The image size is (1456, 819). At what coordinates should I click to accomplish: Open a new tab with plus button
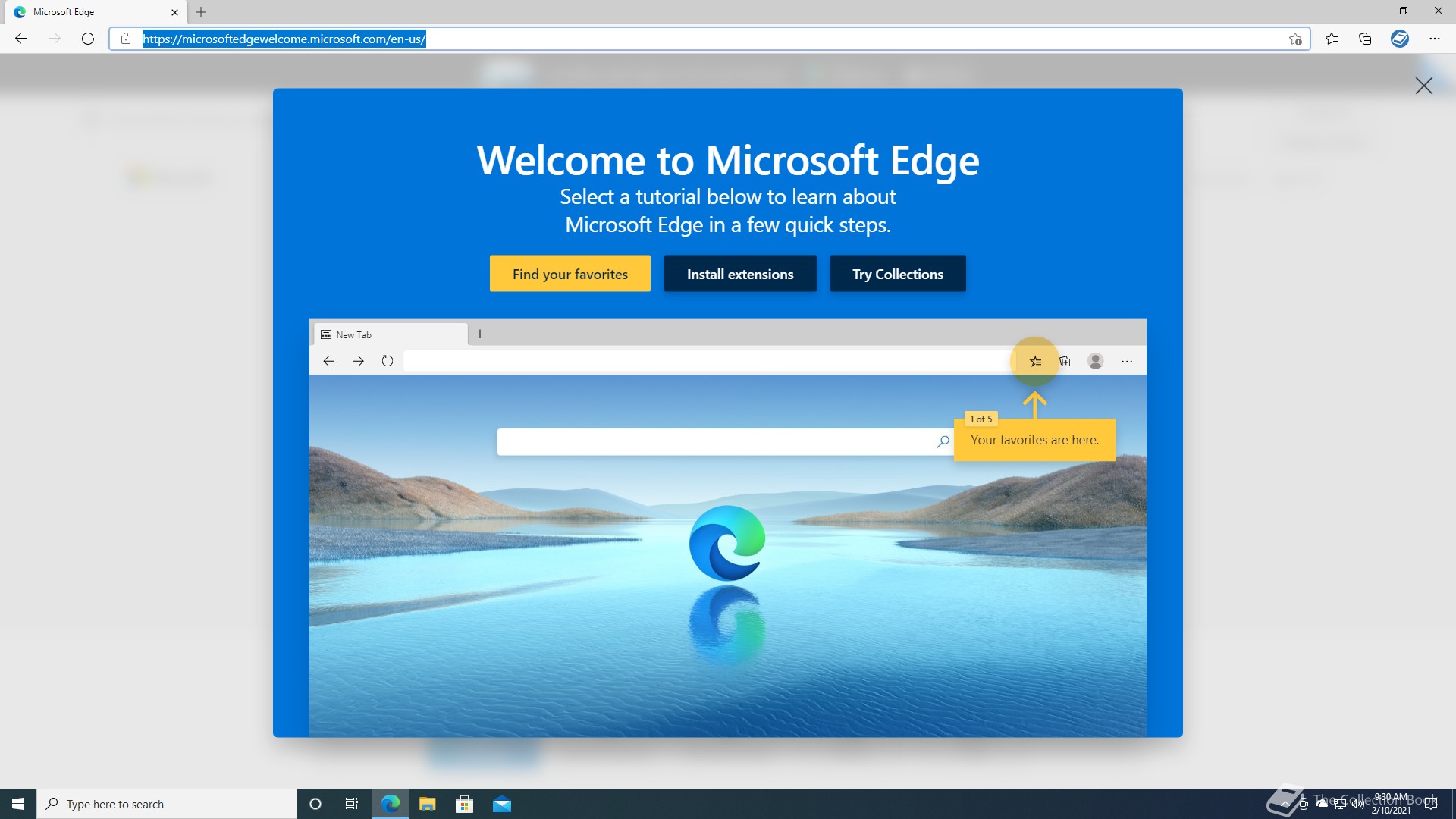[201, 12]
